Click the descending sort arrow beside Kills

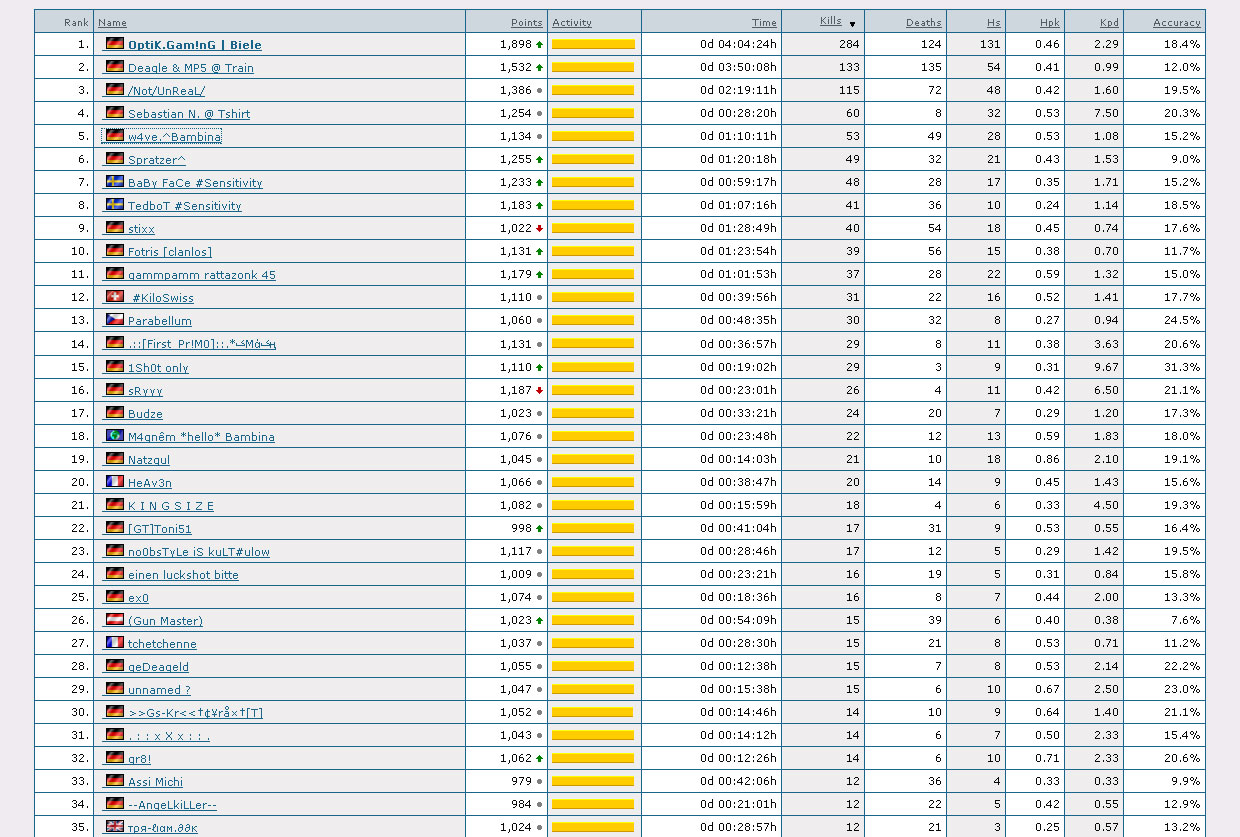coord(852,23)
